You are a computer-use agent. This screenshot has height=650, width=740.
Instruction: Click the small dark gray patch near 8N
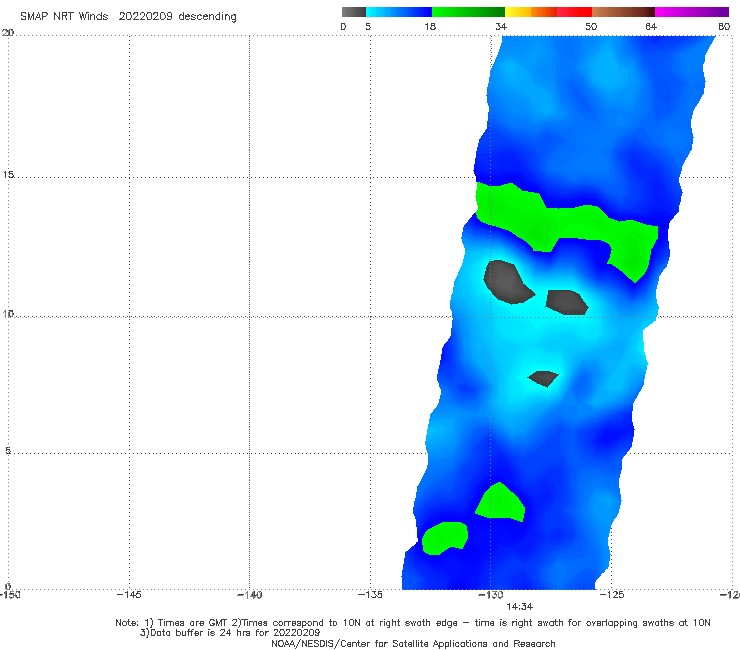(x=544, y=378)
